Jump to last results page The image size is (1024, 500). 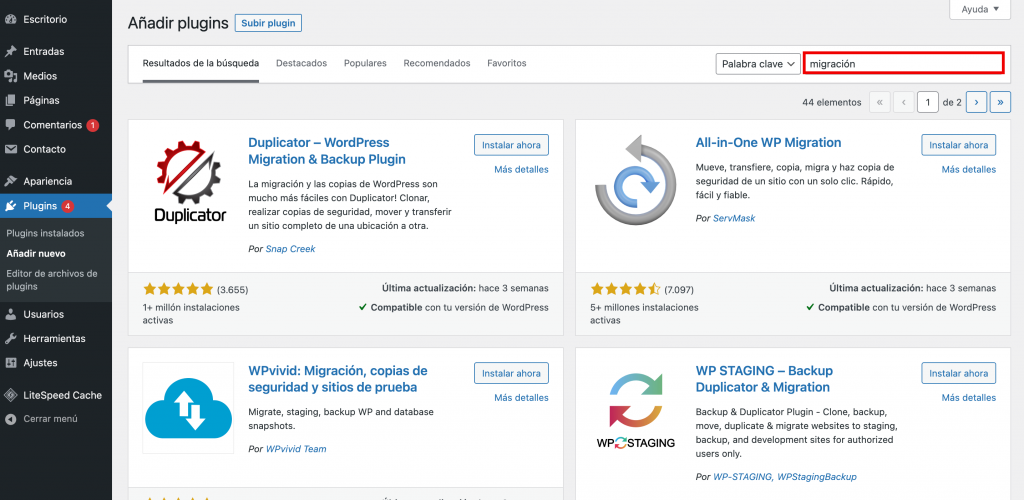click(1000, 102)
